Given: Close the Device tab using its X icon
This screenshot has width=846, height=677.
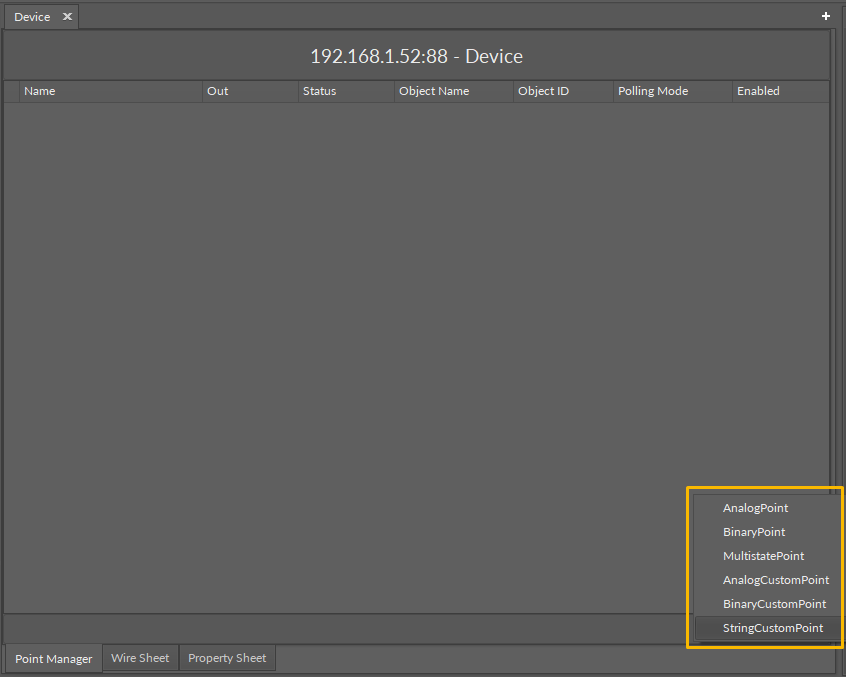Looking at the screenshot, I should (66, 16).
